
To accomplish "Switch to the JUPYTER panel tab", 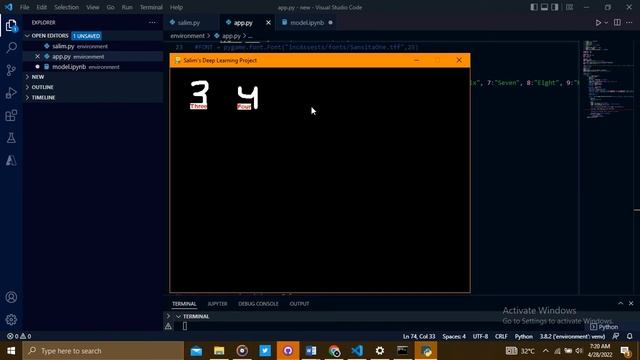I will click(218, 304).
